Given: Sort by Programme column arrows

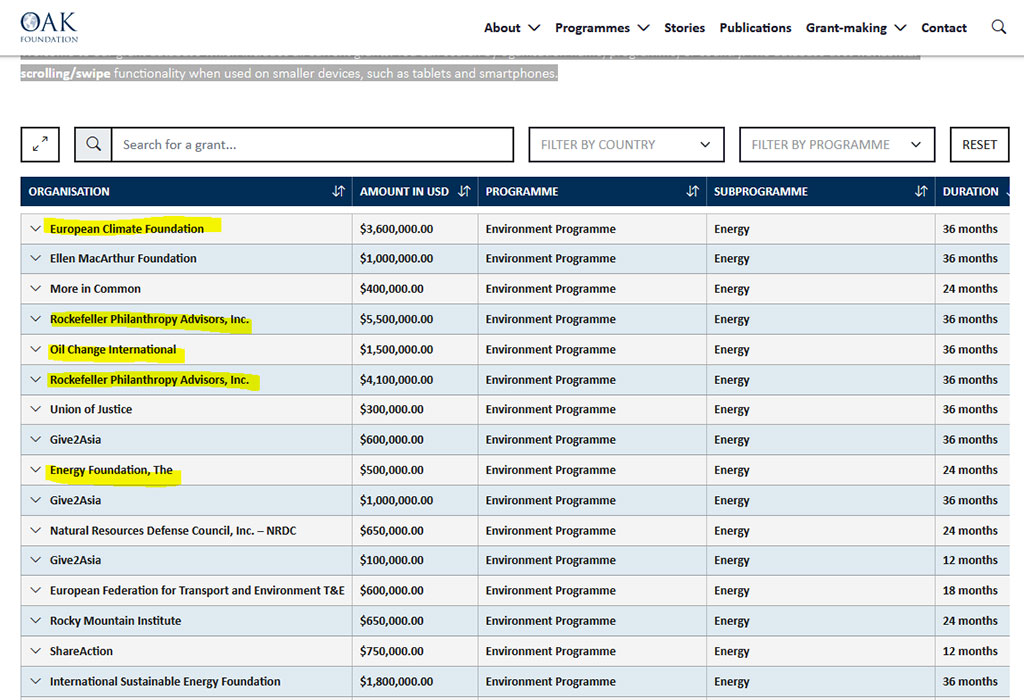Looking at the screenshot, I should 692,192.
